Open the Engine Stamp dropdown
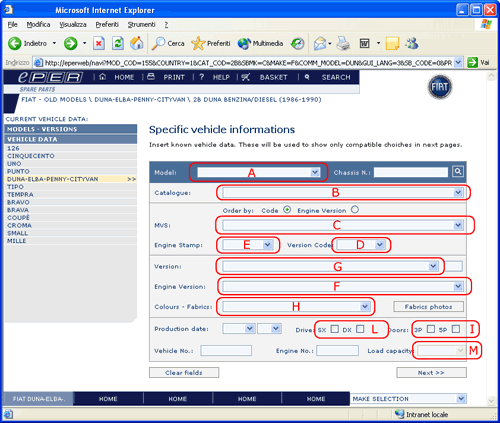Viewport: 500px width, 423px height. [x=248, y=245]
